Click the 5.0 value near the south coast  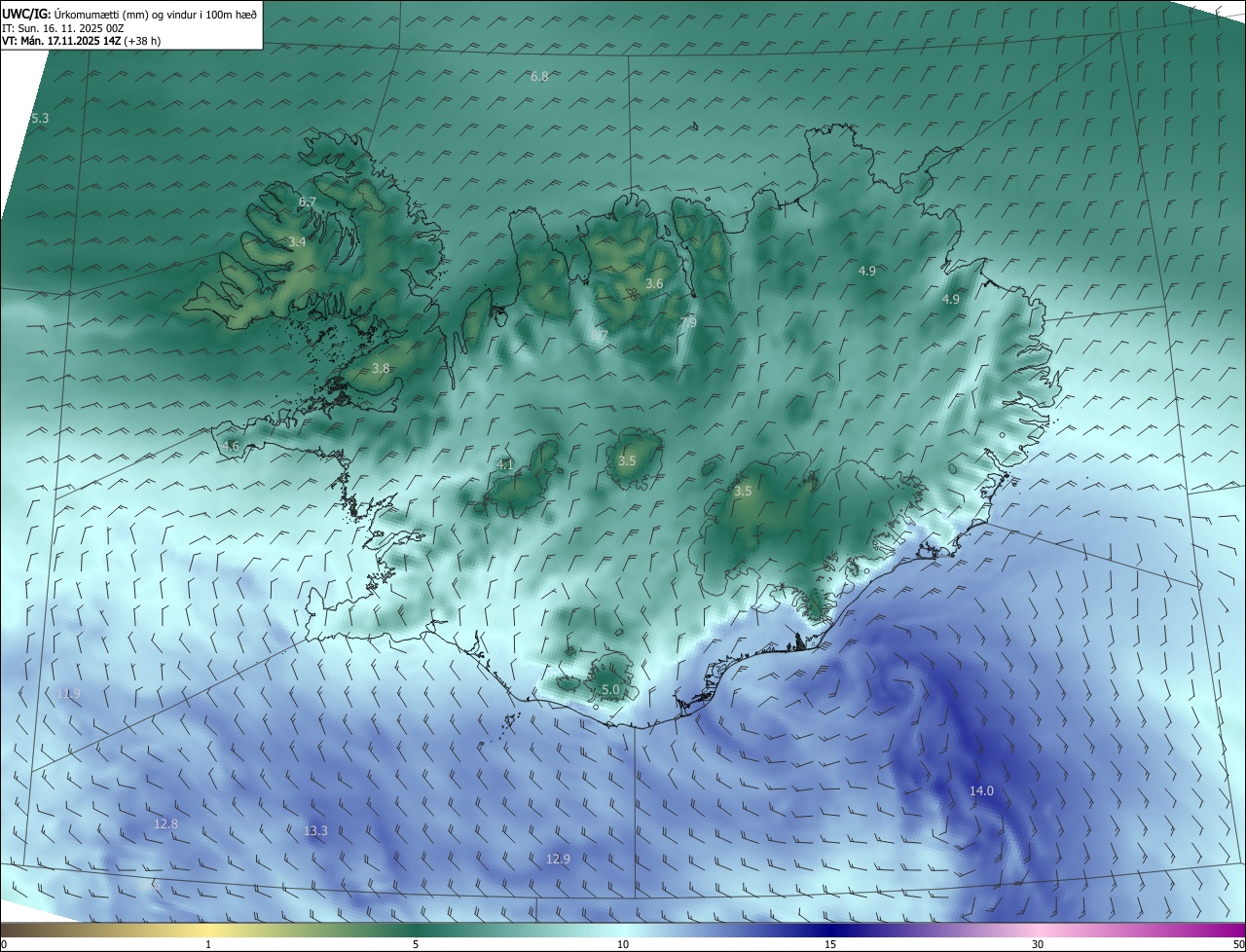click(610, 689)
